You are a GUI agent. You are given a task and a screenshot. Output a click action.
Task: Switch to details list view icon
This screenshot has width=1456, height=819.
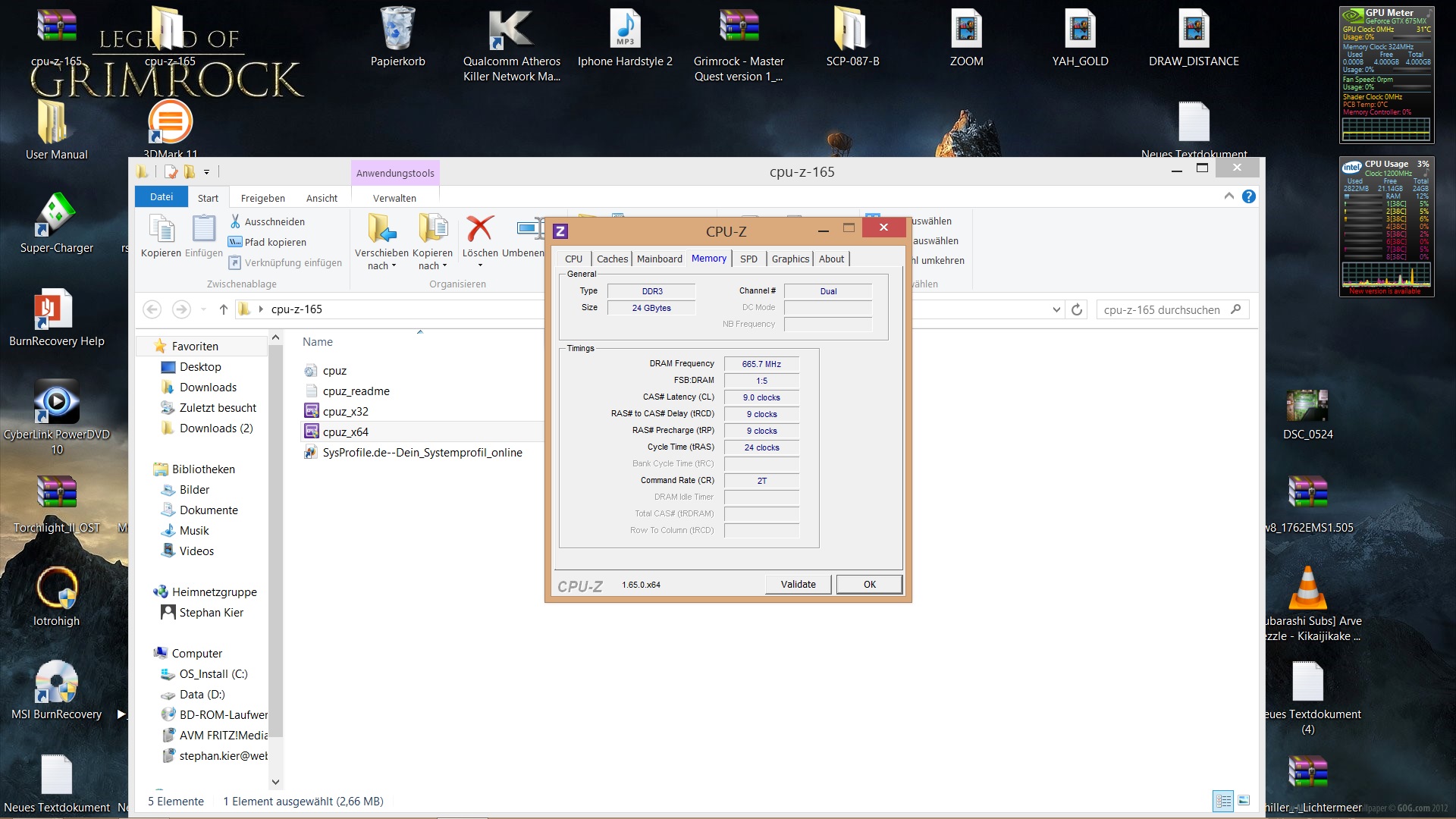pos(1223,801)
